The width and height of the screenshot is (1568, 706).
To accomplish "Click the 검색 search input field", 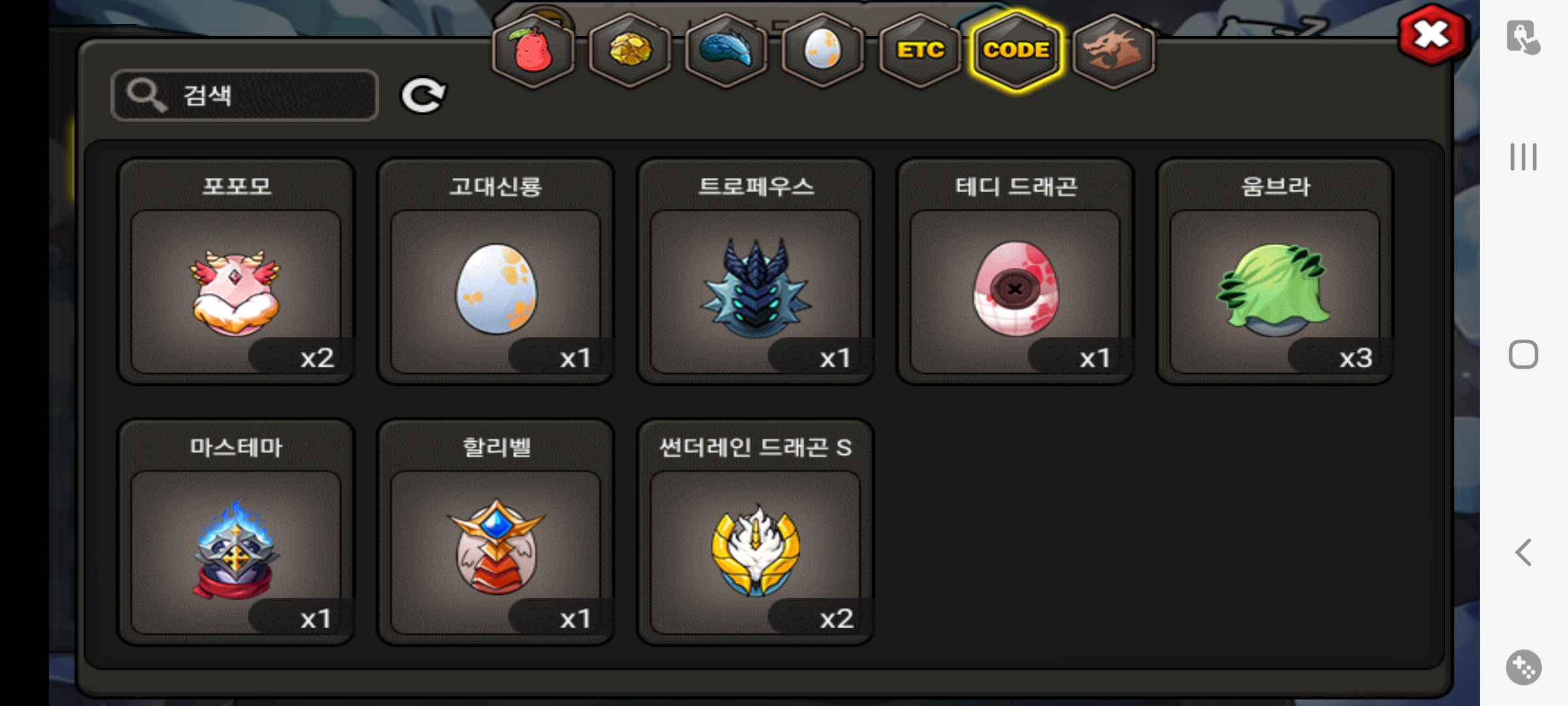I will click(x=245, y=95).
